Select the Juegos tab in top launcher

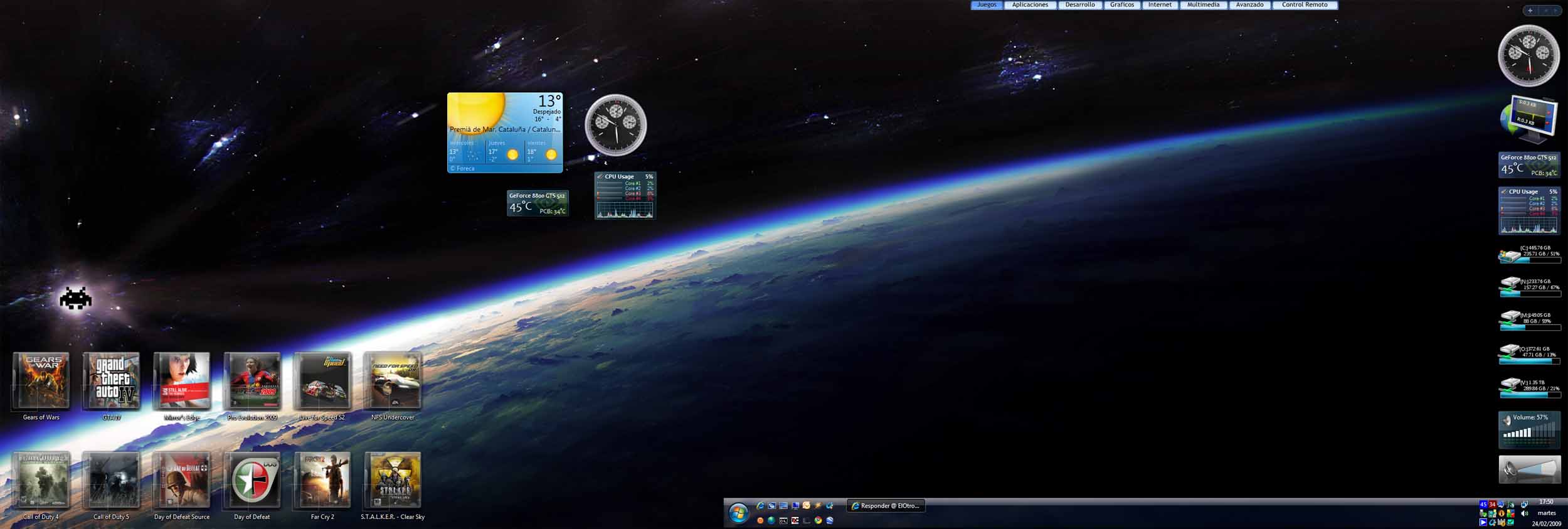click(987, 5)
